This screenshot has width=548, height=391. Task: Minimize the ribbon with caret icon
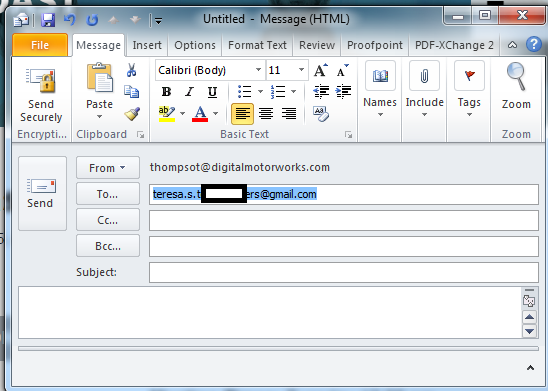coord(512,45)
